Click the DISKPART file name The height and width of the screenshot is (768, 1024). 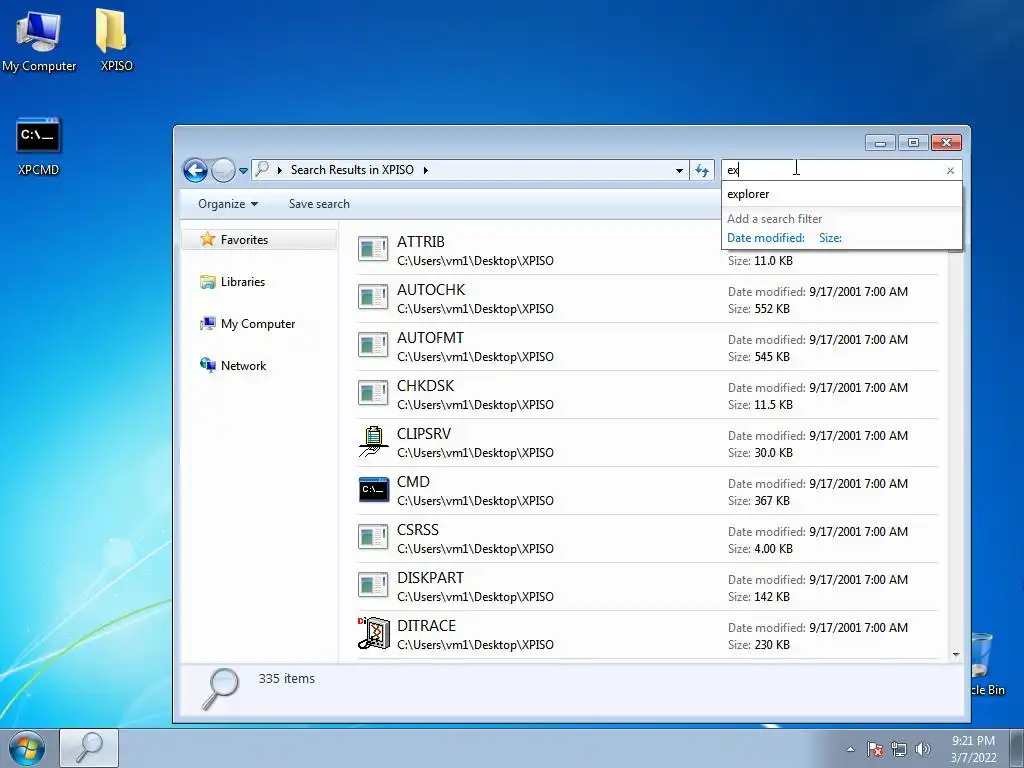tap(430, 578)
